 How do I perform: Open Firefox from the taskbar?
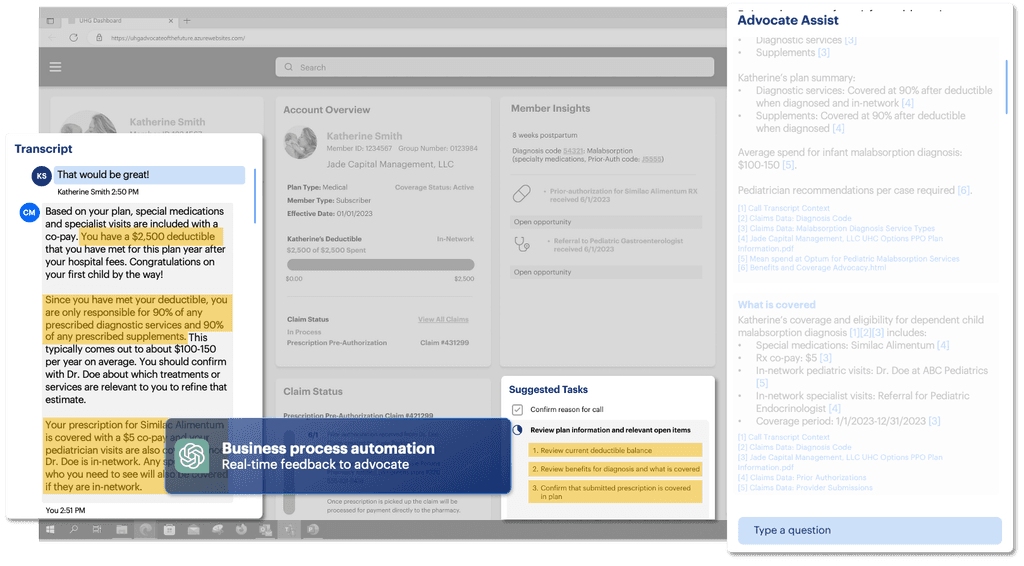pos(241,529)
